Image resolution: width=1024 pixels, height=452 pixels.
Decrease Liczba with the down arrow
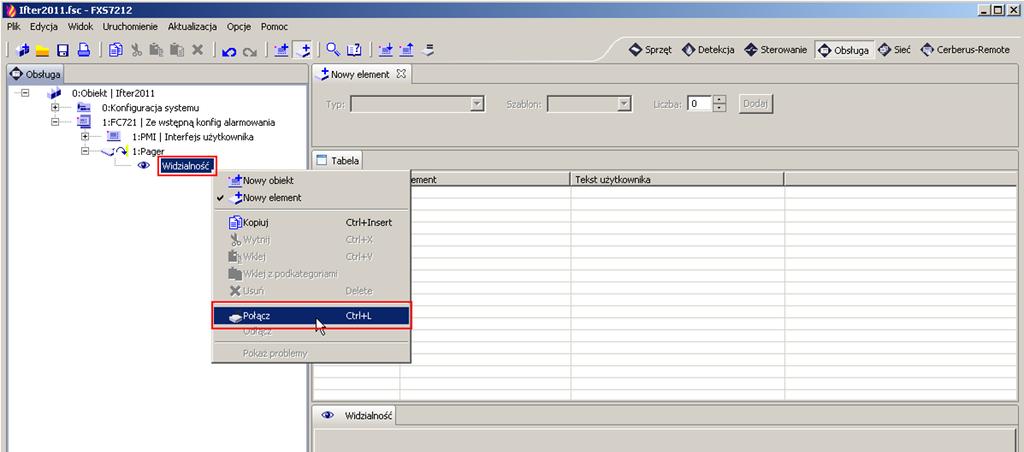coord(719,108)
